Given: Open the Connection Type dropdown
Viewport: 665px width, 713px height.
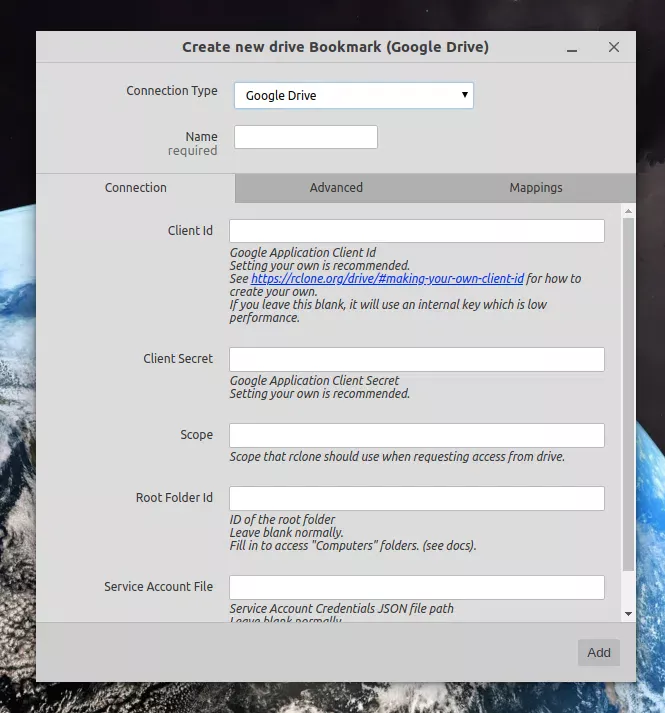Looking at the screenshot, I should click(x=353, y=95).
